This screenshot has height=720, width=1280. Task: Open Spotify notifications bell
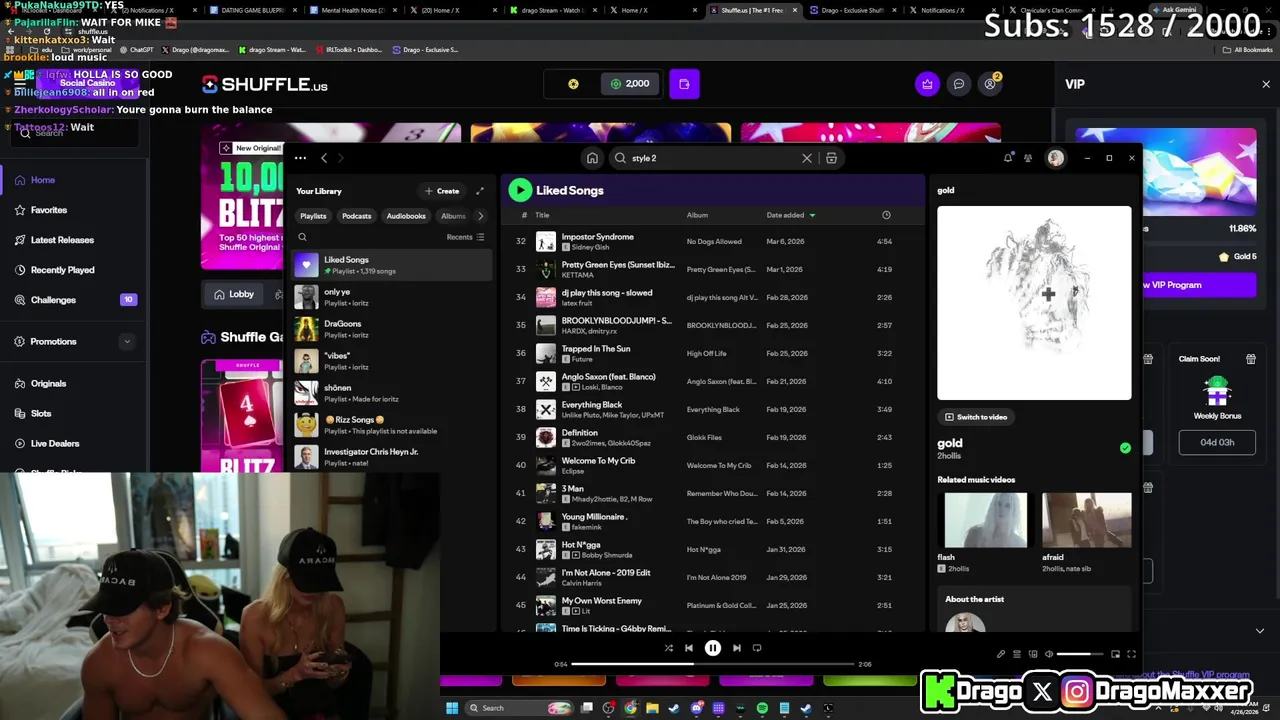point(1008,158)
